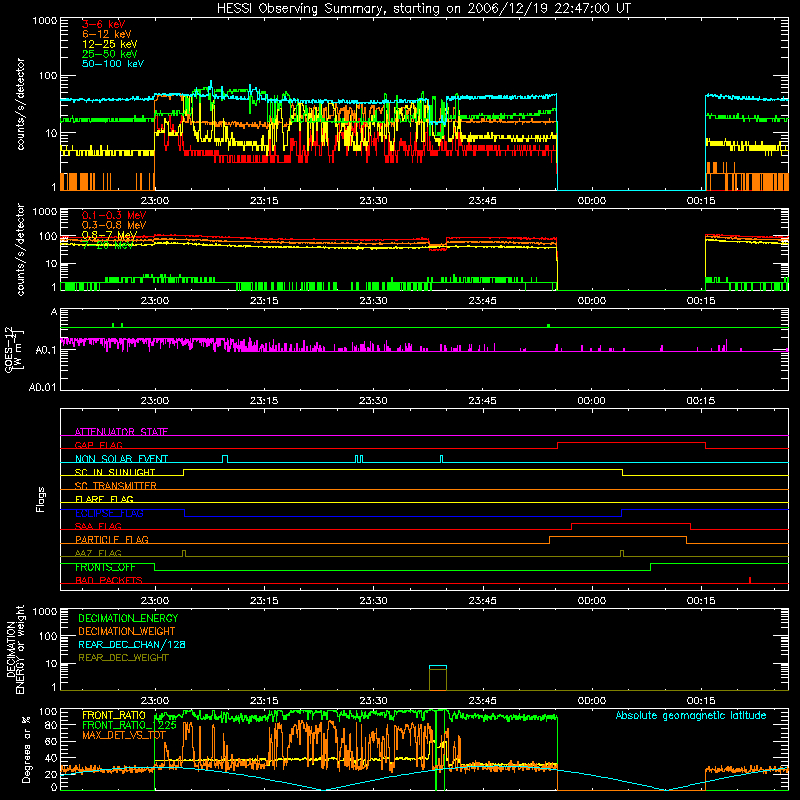Click the 23:15 tick label under decimation panel
800x800 pixels.
point(264,701)
